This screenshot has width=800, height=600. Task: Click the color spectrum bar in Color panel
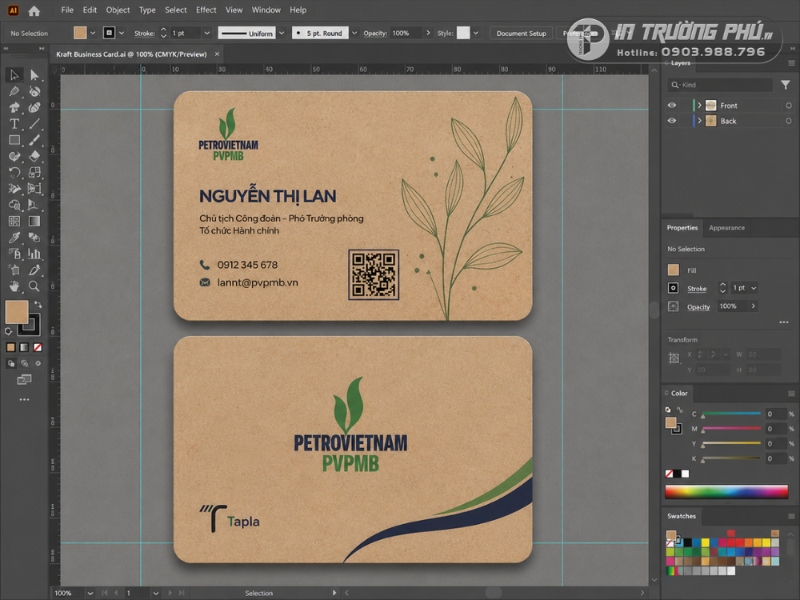click(x=727, y=492)
